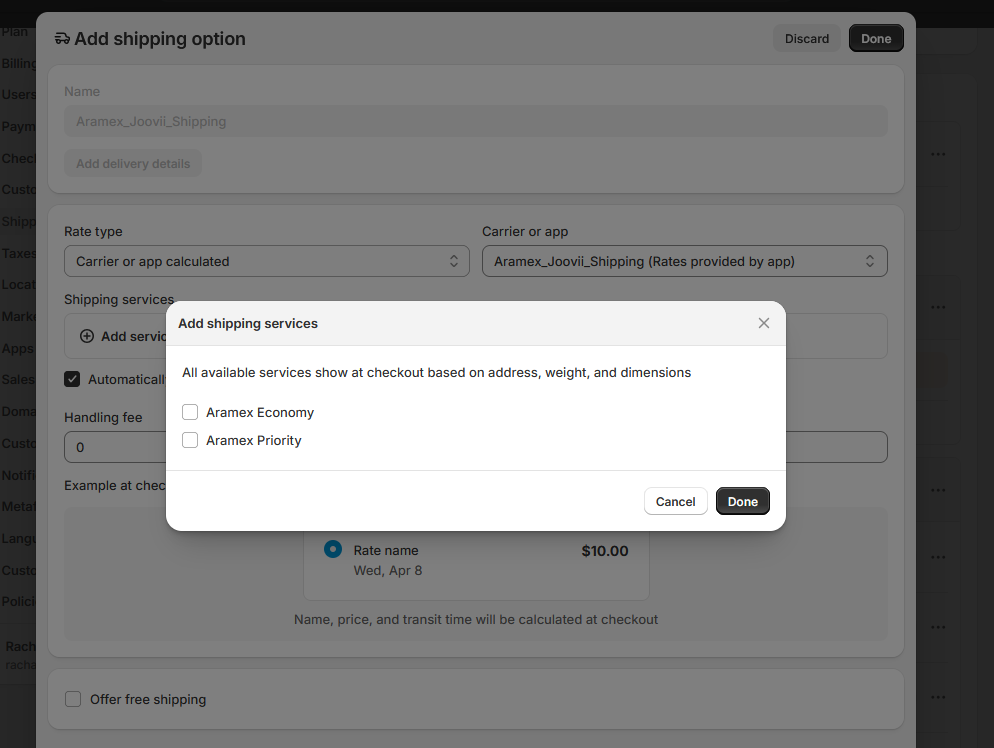
Task: Click the Aramex Economy label
Action: click(x=260, y=413)
